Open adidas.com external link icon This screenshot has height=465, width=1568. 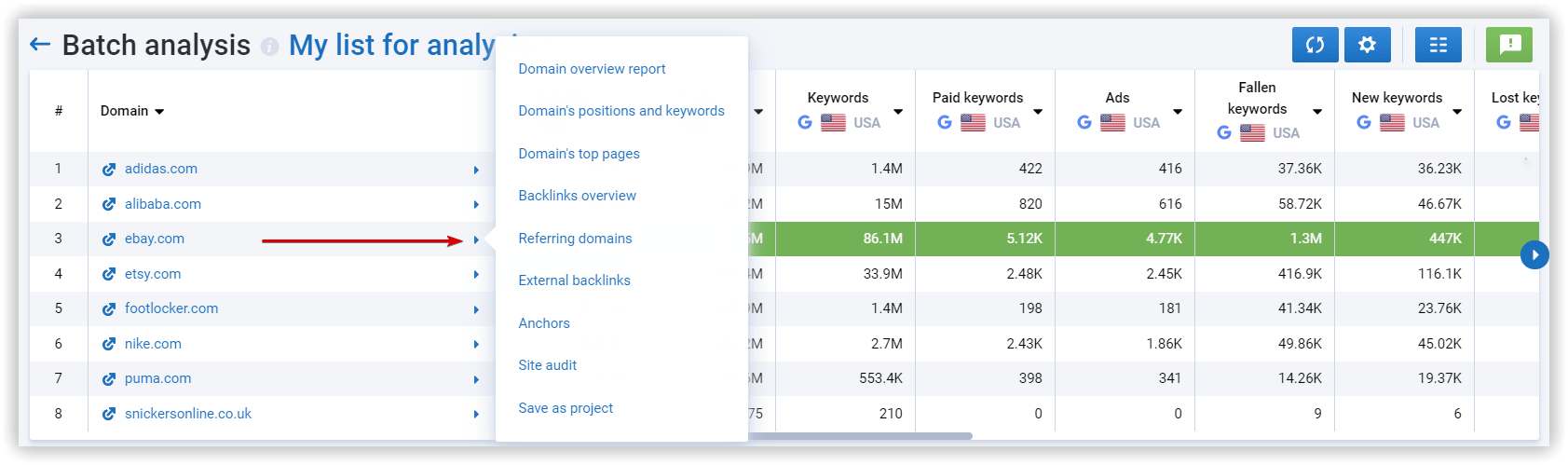(109, 170)
